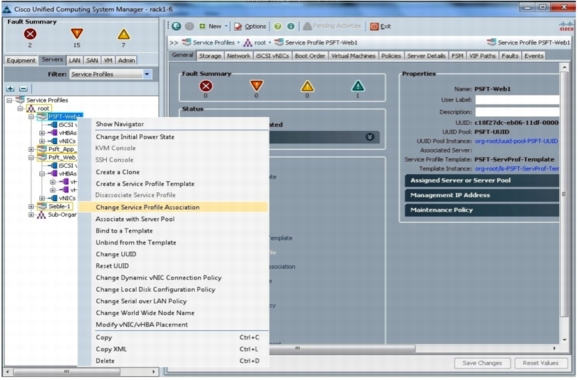Switch to the SAN tab
Screen dimensions: 578x380
92,60
